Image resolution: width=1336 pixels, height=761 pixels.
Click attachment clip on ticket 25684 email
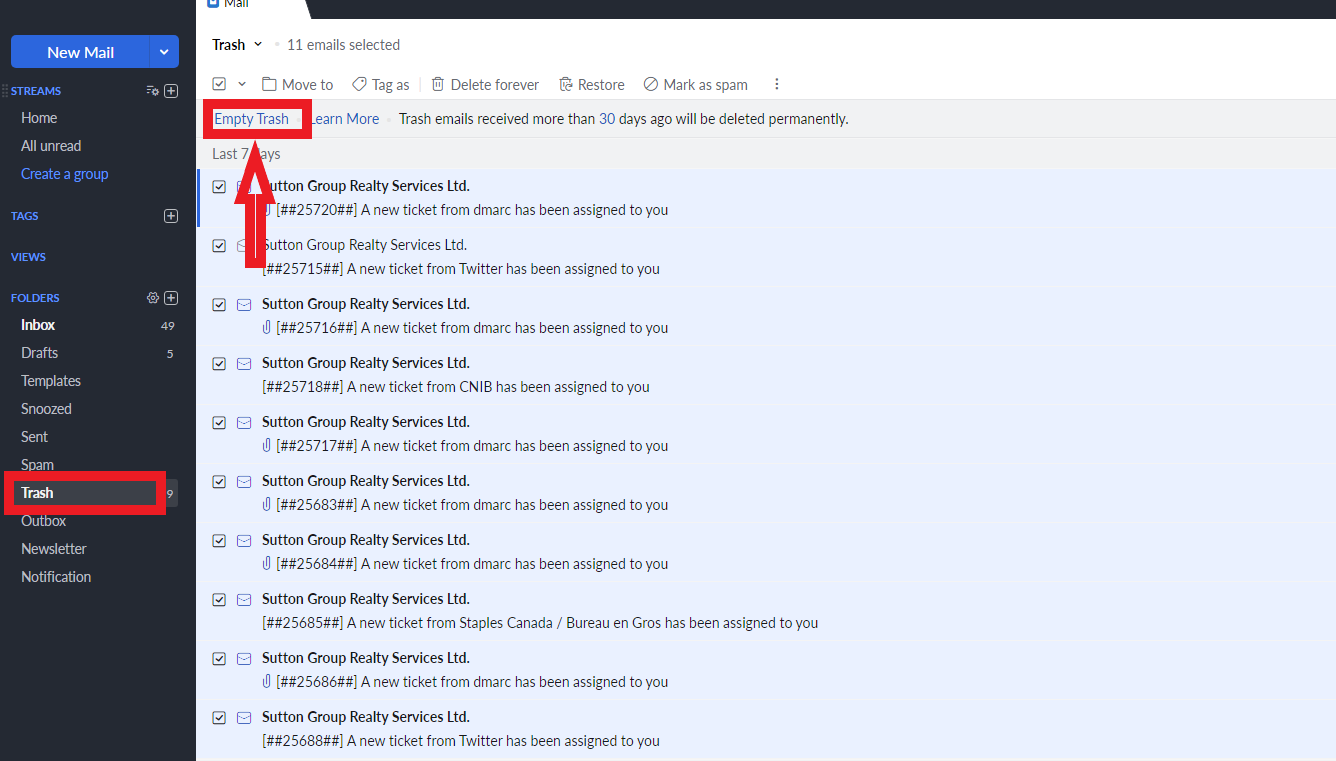(x=267, y=564)
